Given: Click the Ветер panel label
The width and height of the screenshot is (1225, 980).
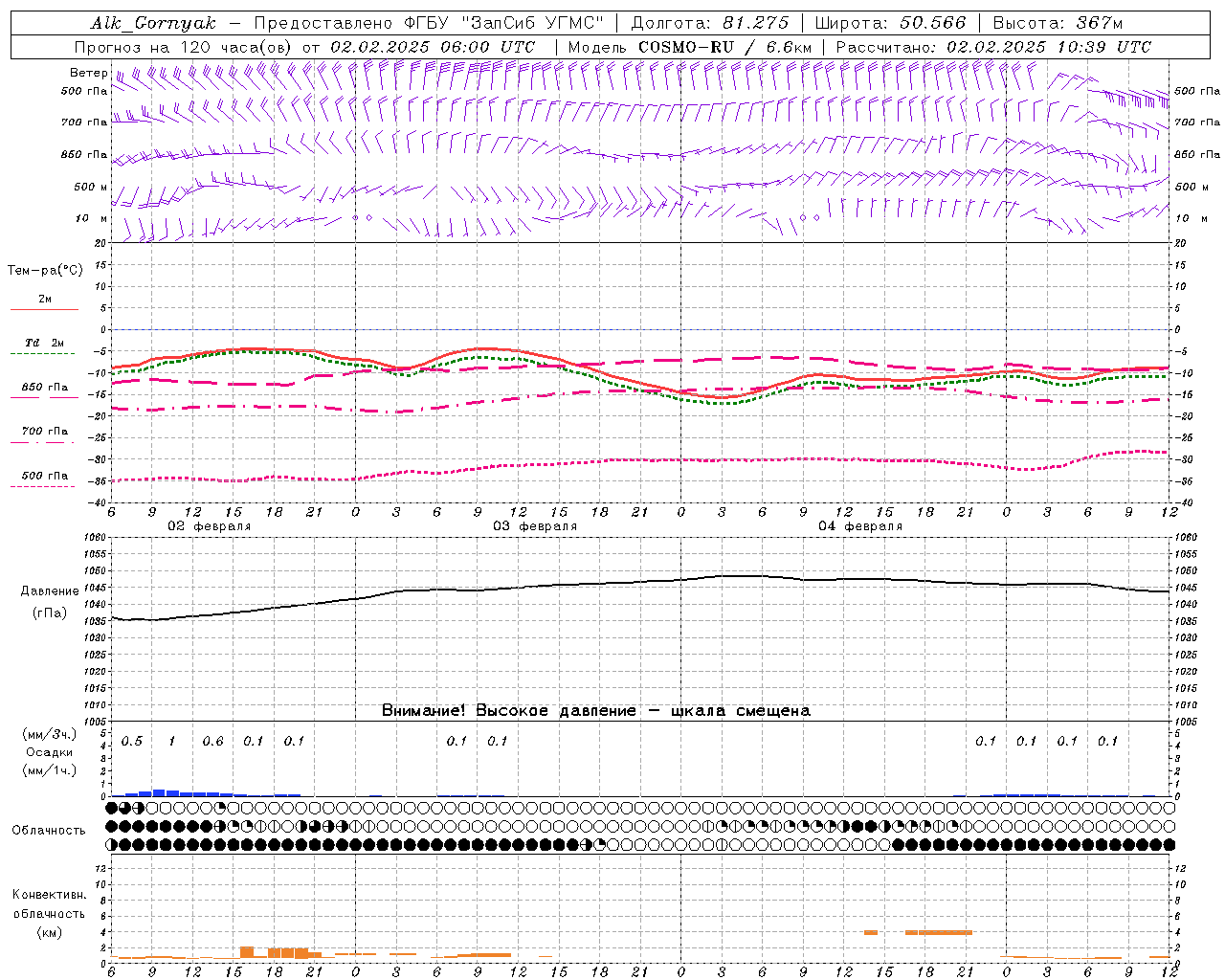Looking at the screenshot, I should click(89, 73).
